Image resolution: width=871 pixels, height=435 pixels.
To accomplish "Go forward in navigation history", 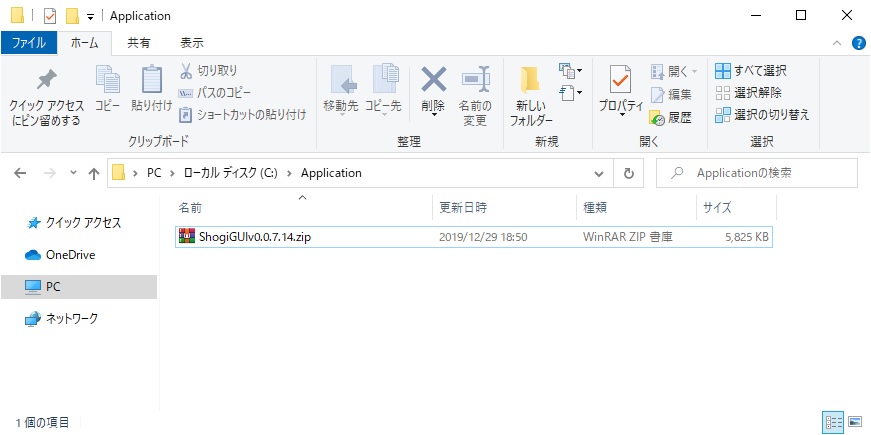I will click(x=49, y=173).
